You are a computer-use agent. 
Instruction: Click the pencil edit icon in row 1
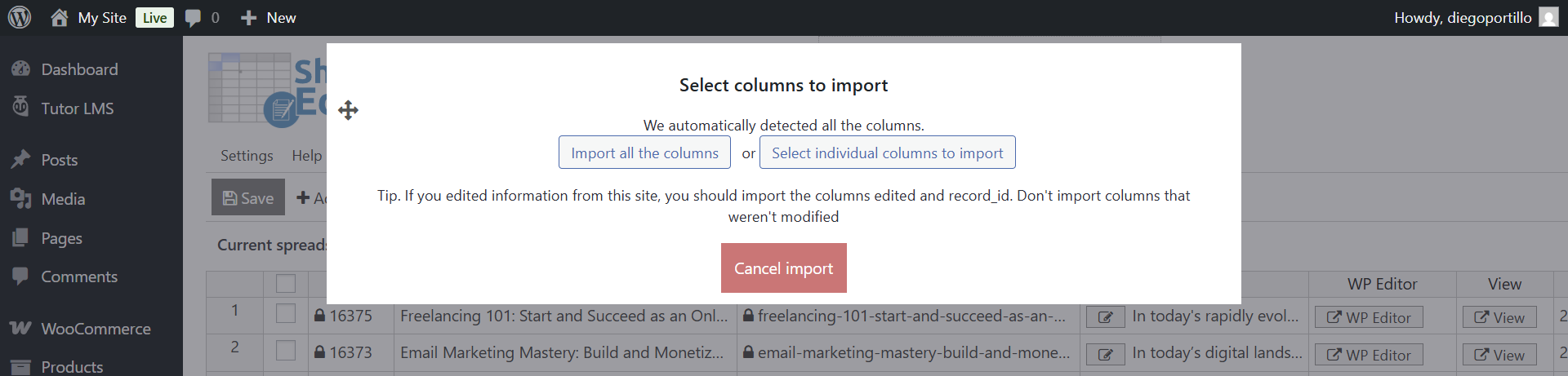pos(1105,317)
